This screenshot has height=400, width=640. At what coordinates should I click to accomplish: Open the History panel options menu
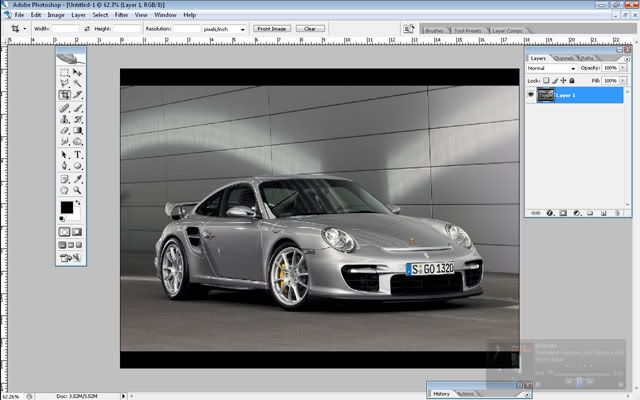(527, 394)
